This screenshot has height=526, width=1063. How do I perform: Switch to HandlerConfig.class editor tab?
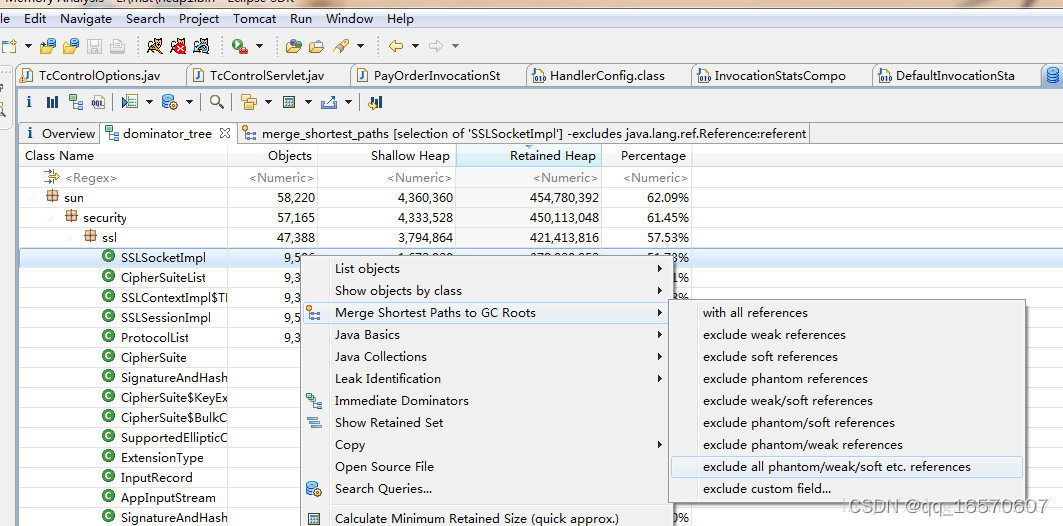point(607,75)
